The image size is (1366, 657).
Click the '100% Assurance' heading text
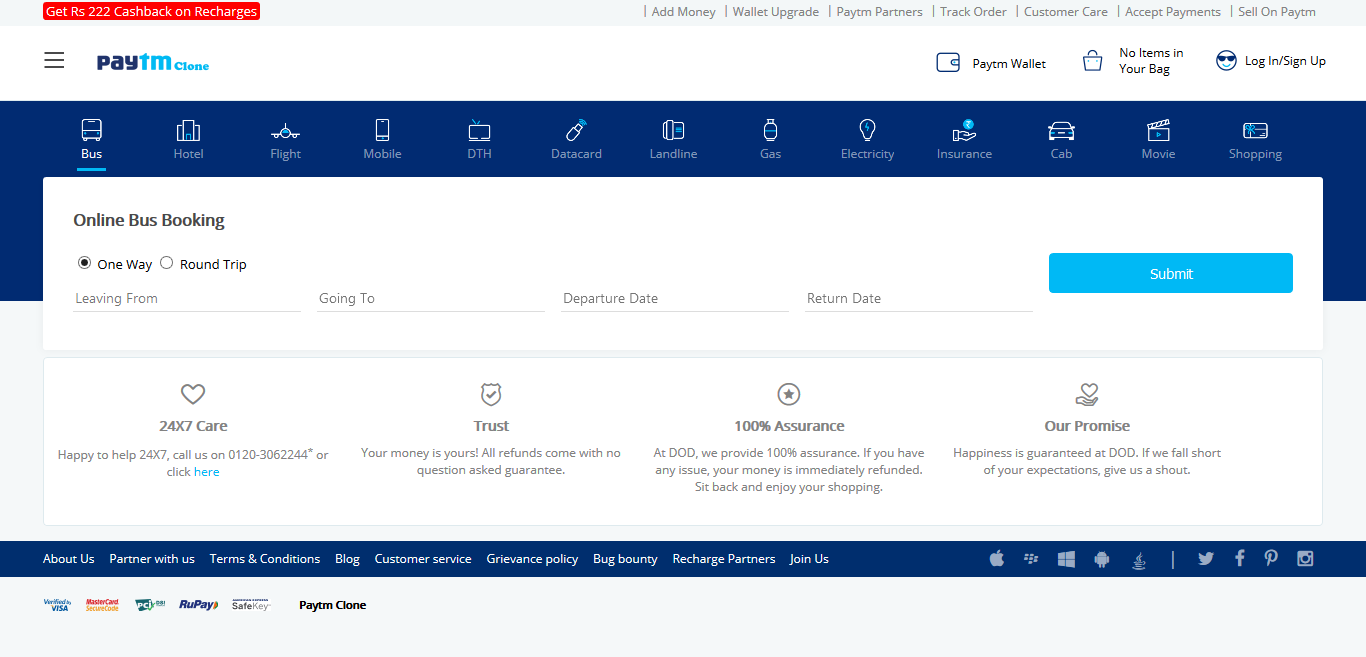(789, 426)
